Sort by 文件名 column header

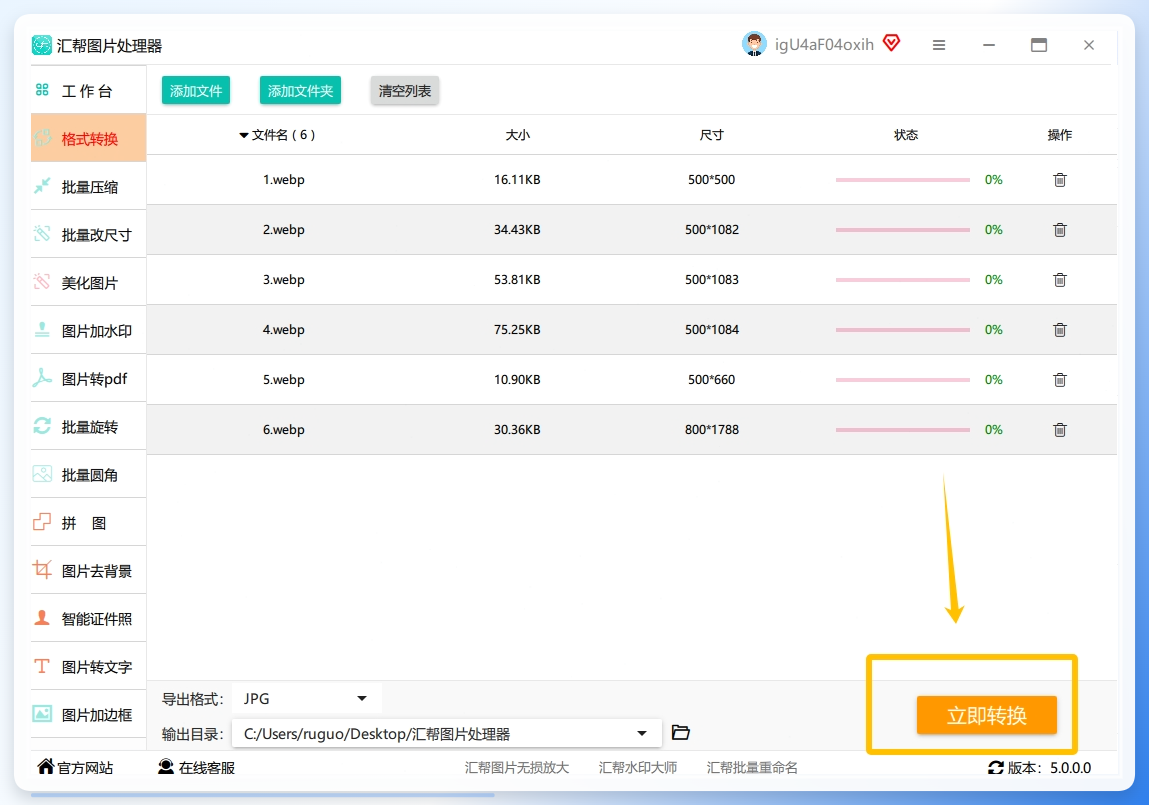coord(277,135)
